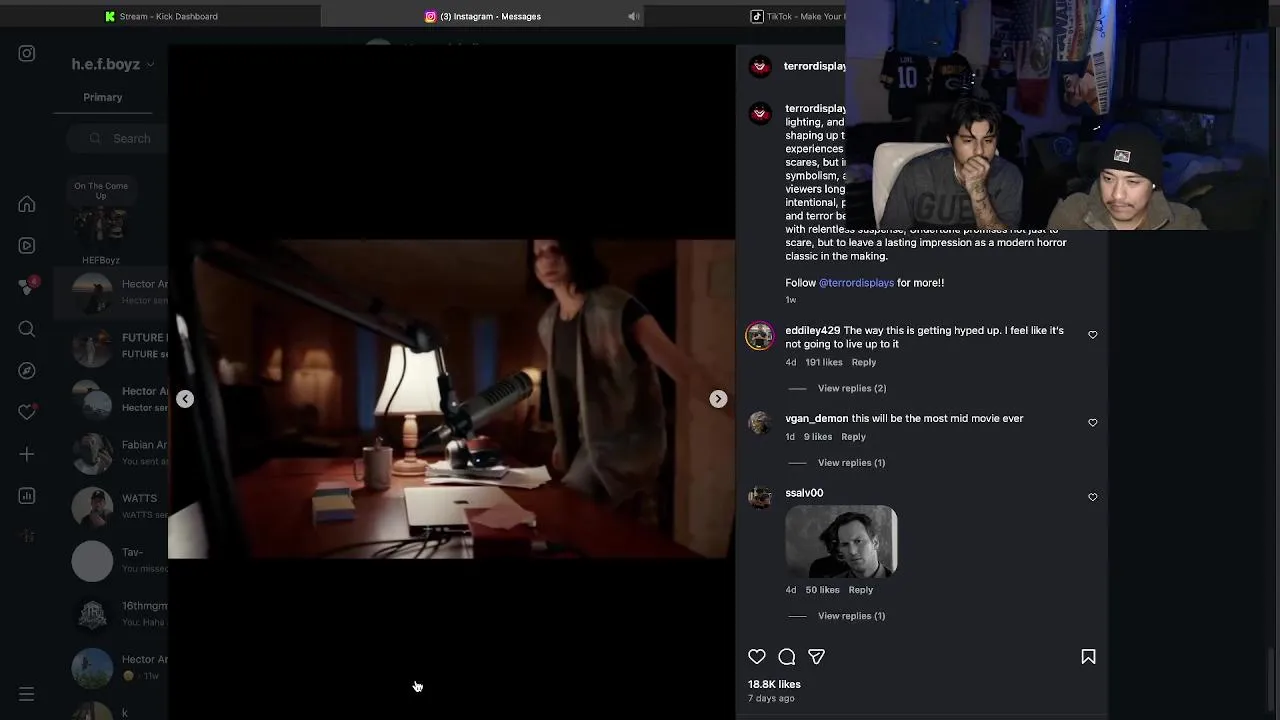1280x720 pixels.
Task: Open Reels icon in sidebar
Action: coord(27,245)
